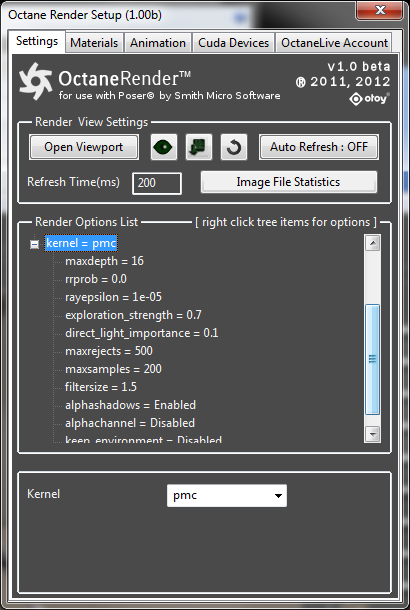
Task: Switch to the Materials tab
Action: pyautogui.click(x=94, y=43)
